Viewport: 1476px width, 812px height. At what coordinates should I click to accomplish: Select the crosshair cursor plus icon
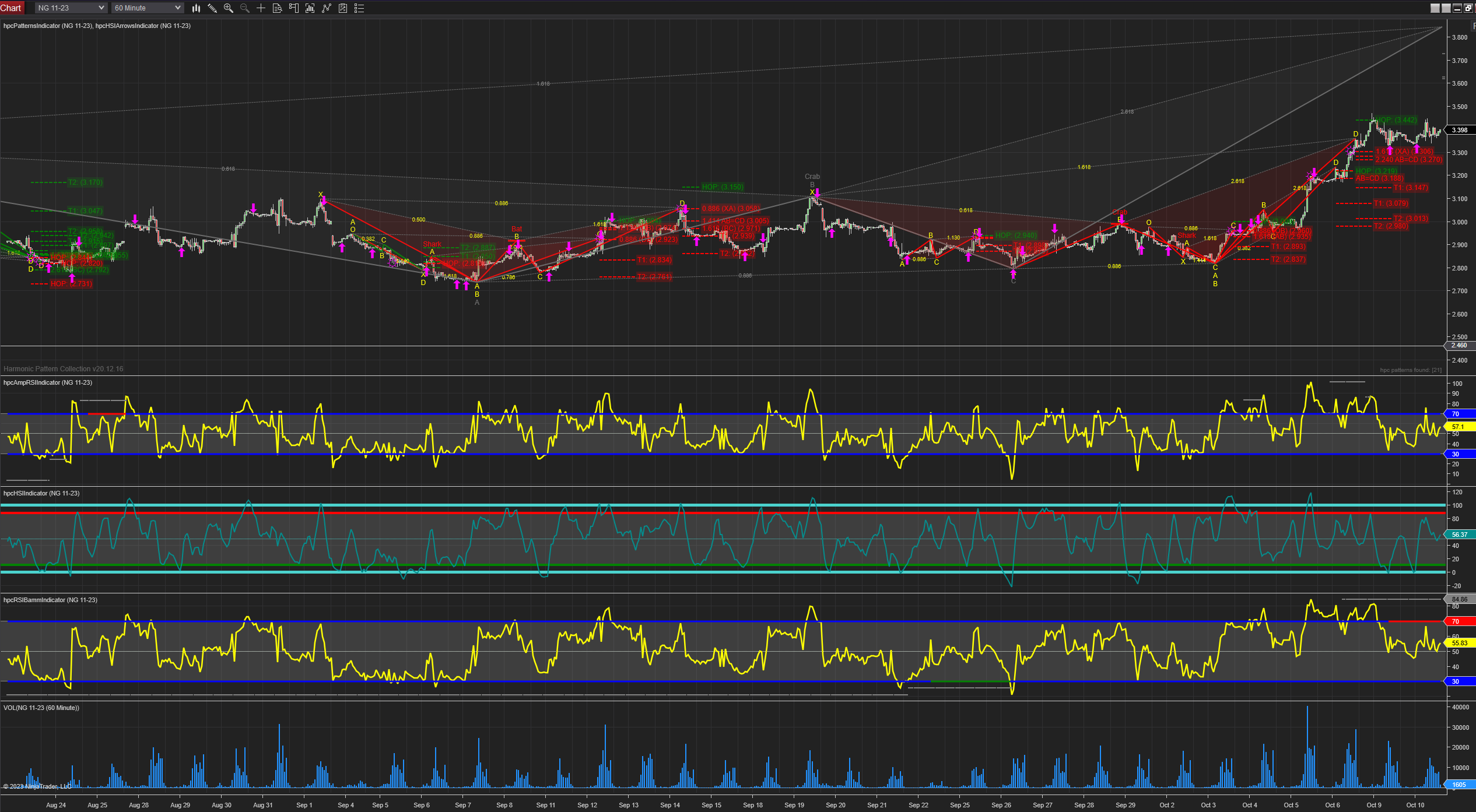pyautogui.click(x=261, y=8)
